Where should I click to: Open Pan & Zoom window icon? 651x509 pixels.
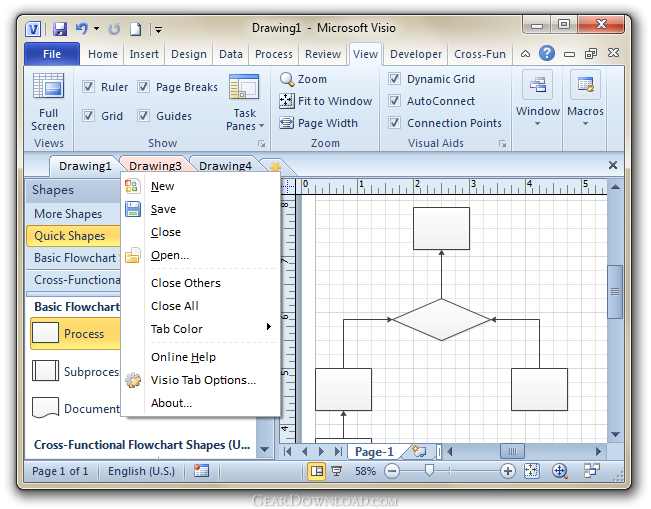click(560, 471)
